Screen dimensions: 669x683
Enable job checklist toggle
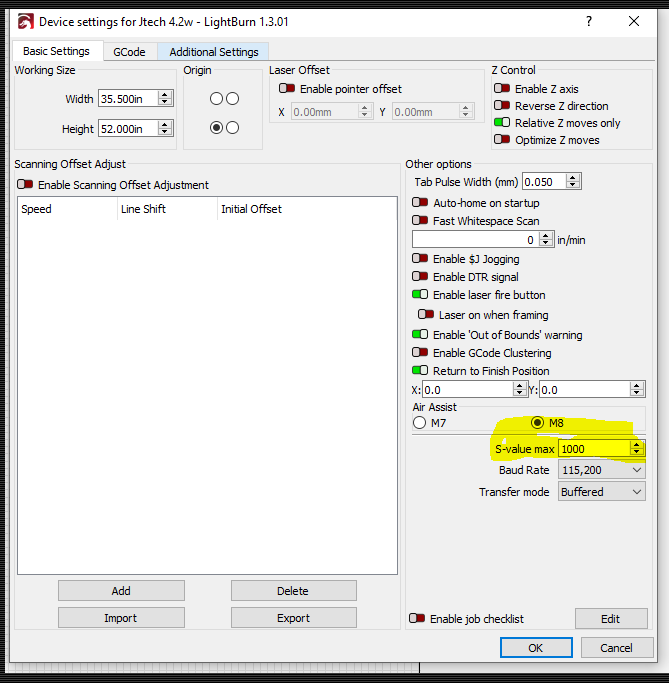pyautogui.click(x=418, y=619)
